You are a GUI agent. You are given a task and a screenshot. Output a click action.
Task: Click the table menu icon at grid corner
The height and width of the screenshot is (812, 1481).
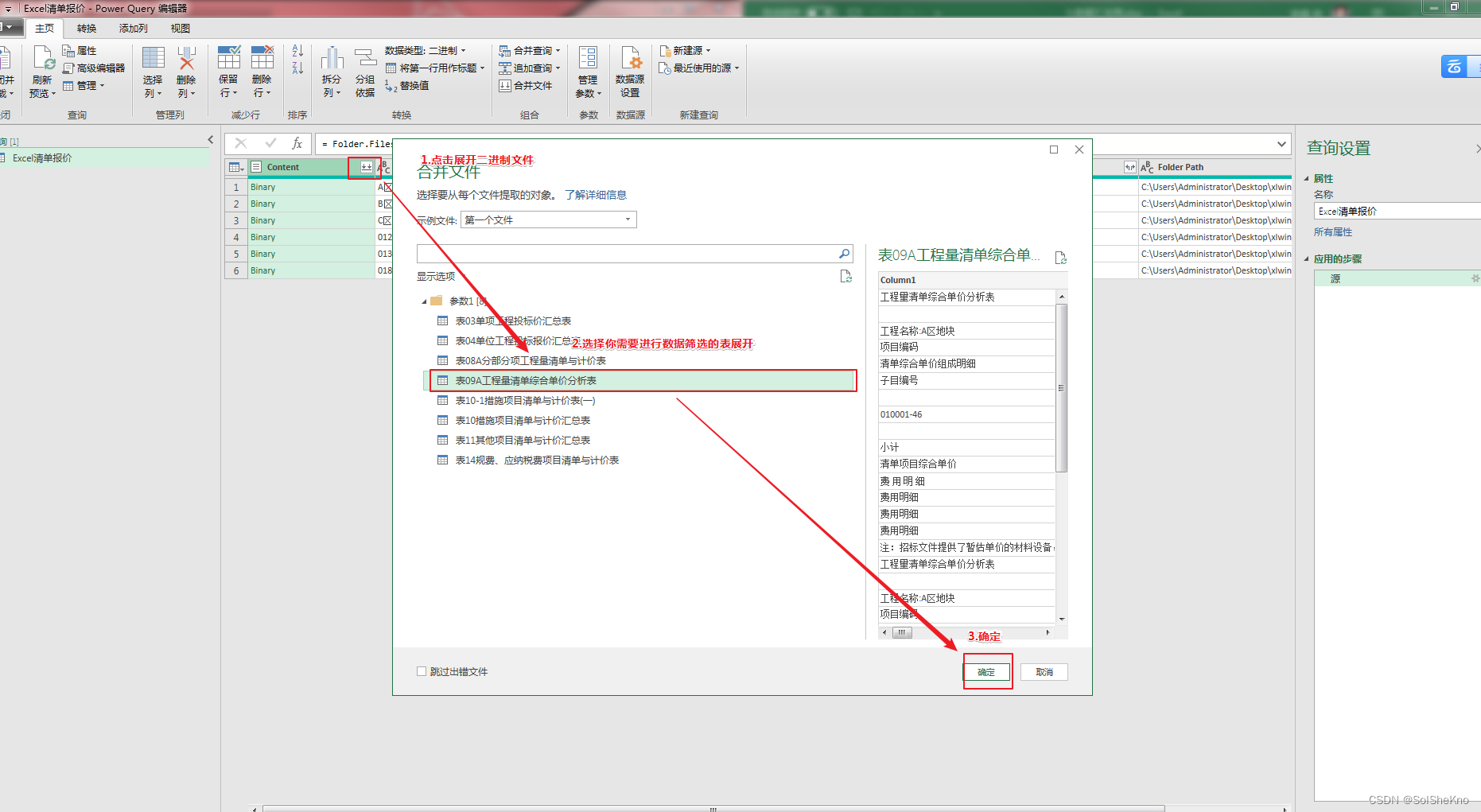236,167
